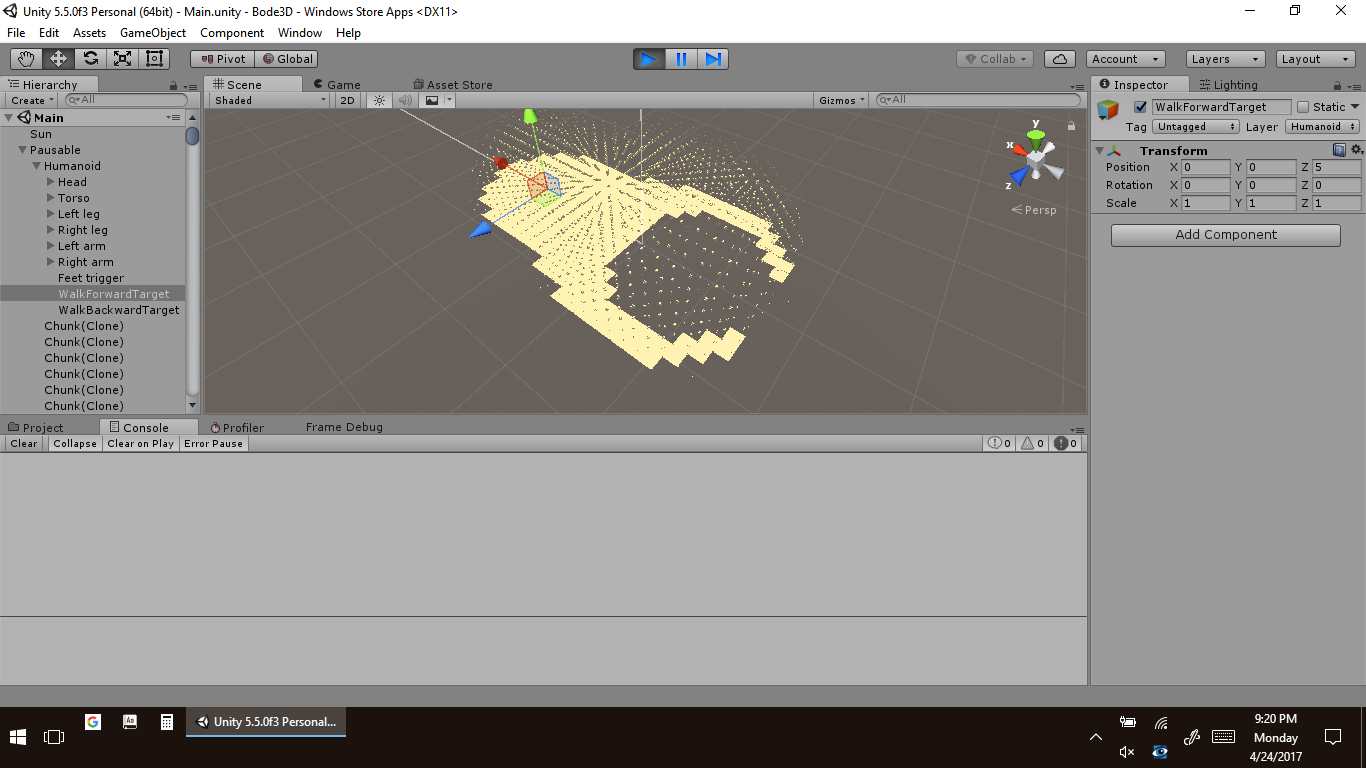Screen dimensions: 1366x768
Task: Select the Rect Transform tool
Action: coord(154,59)
